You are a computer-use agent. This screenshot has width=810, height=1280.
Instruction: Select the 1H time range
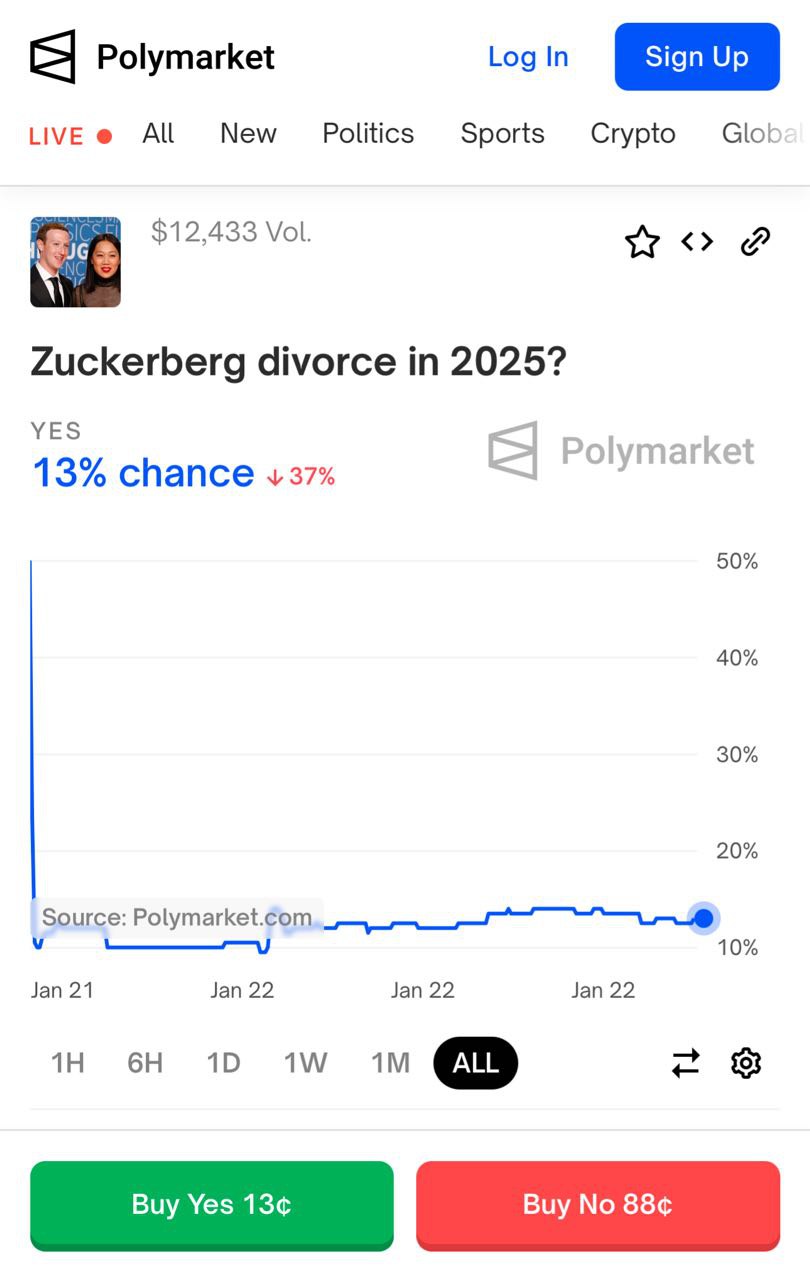click(x=68, y=1063)
